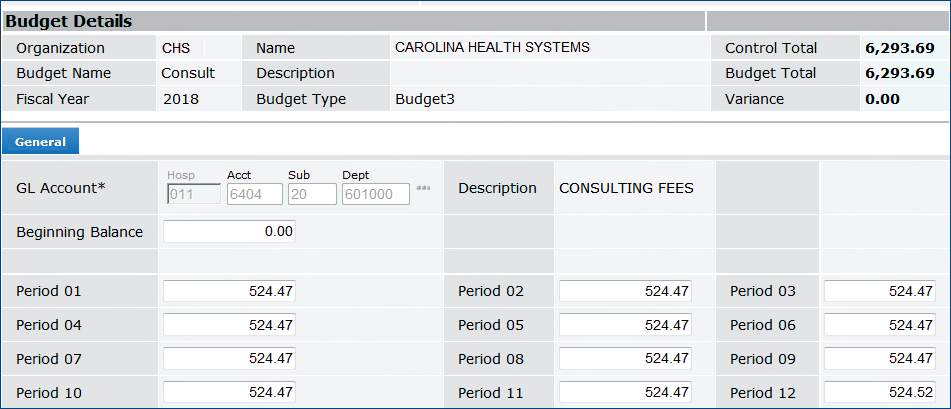Click into the Period 02 amount field

tap(625, 292)
